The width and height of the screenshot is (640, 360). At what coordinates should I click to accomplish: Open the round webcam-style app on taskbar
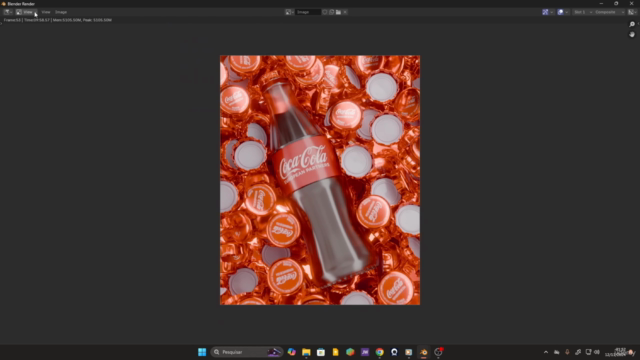pos(394,352)
